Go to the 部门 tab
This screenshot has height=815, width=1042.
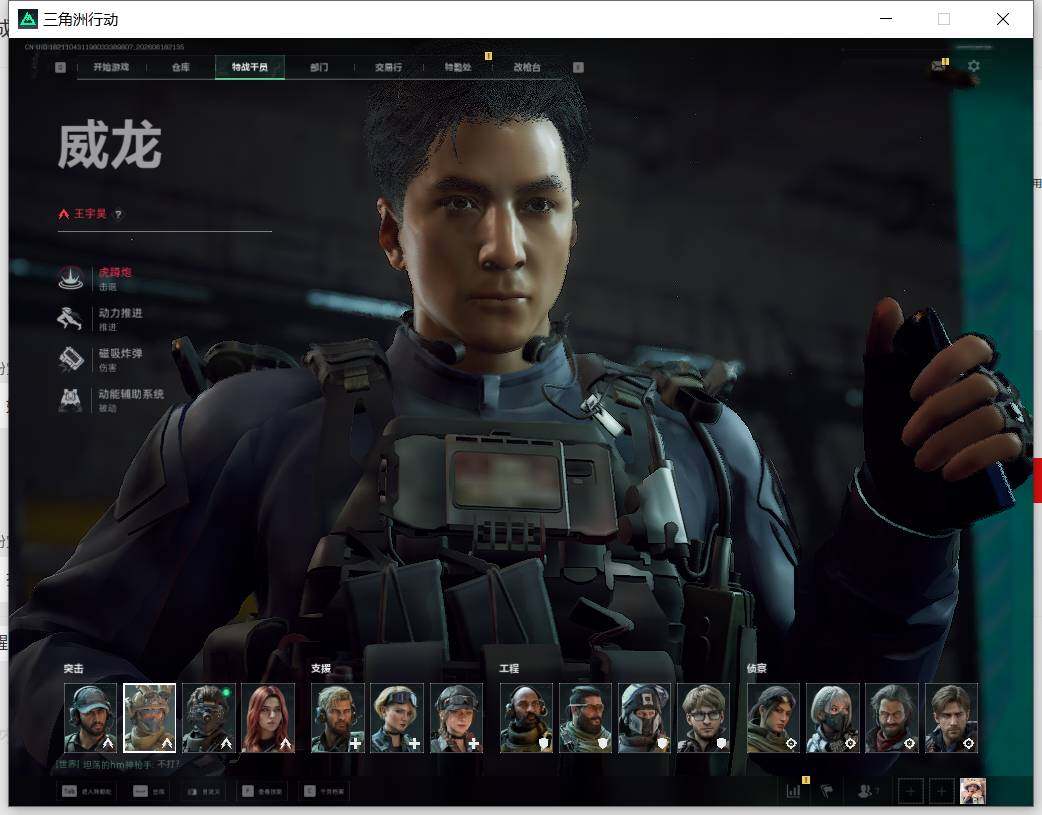coord(319,67)
